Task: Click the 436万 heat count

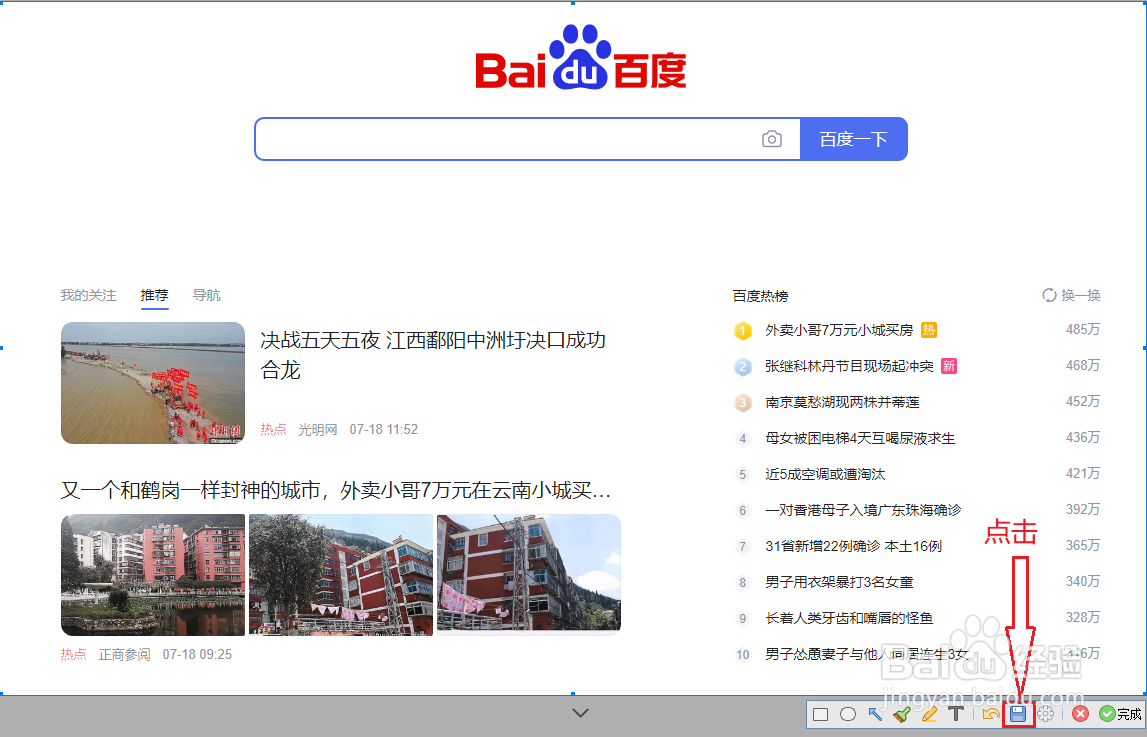Action: [x=1083, y=437]
